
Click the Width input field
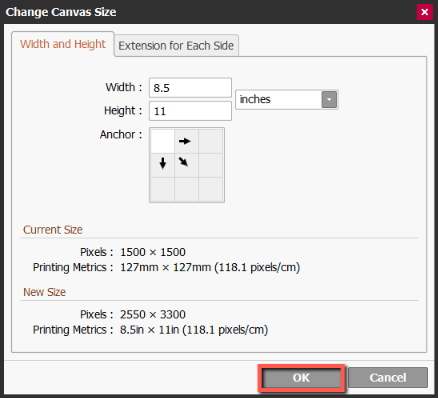pos(190,88)
